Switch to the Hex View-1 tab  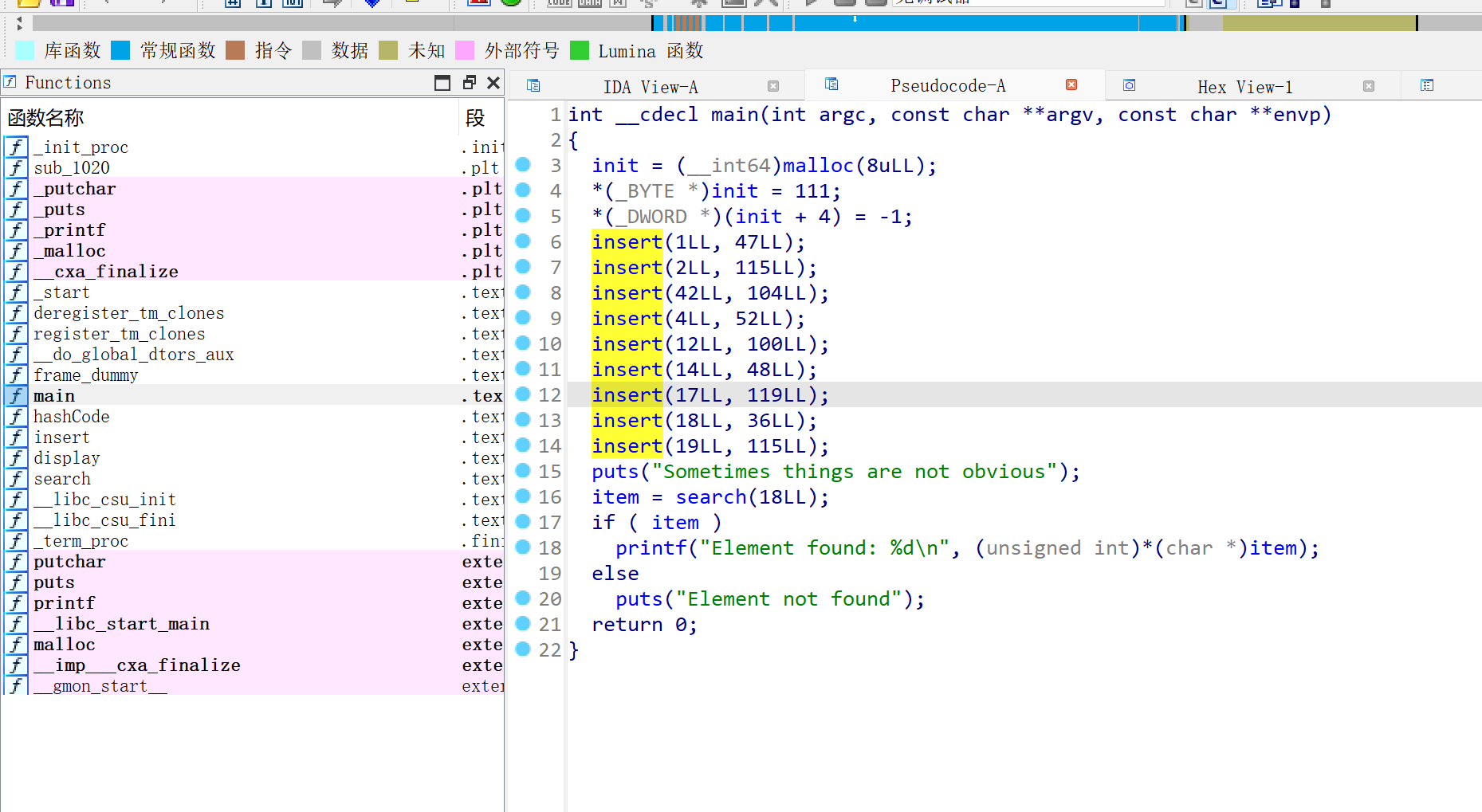coord(1244,87)
